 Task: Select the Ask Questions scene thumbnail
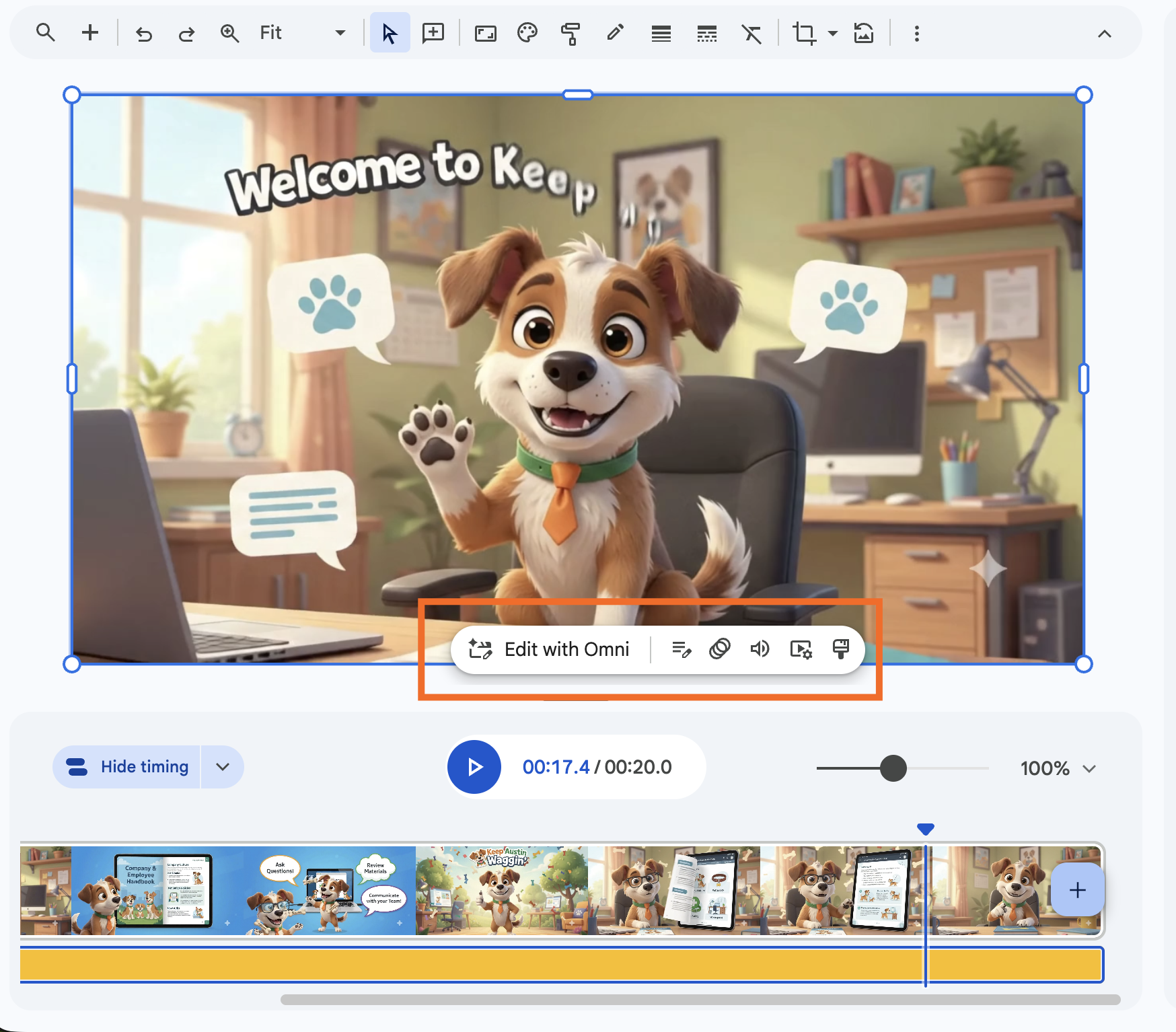click(x=330, y=891)
